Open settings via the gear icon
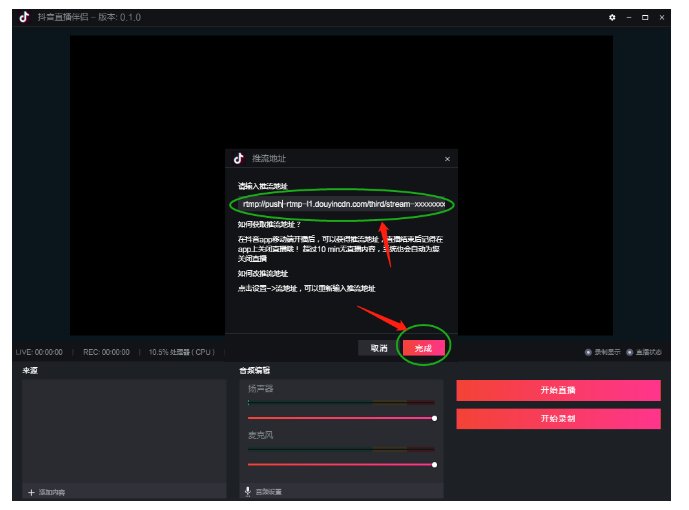This screenshot has width=689, height=510. coord(612,18)
